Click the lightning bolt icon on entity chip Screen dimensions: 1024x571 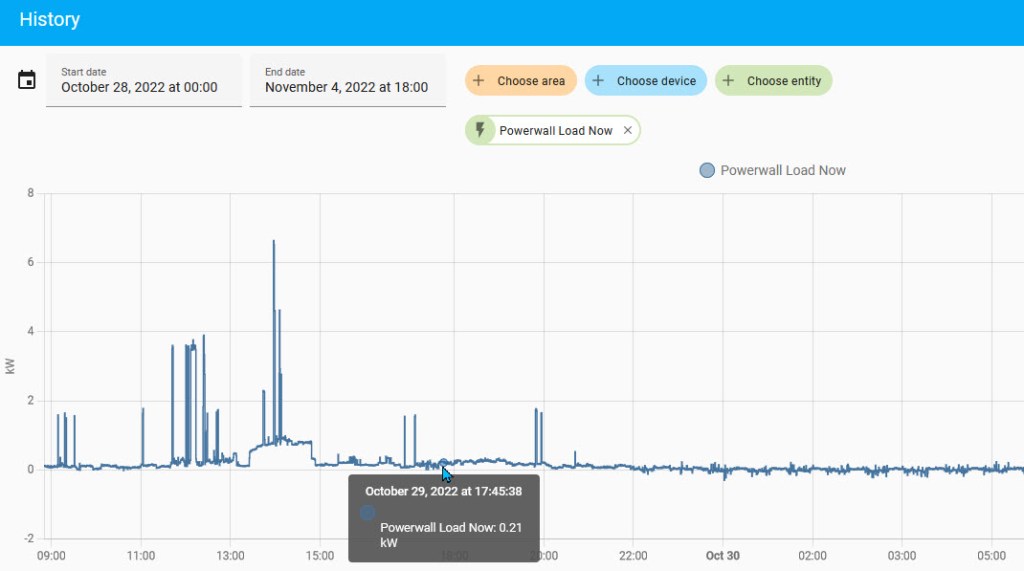pyautogui.click(x=481, y=131)
